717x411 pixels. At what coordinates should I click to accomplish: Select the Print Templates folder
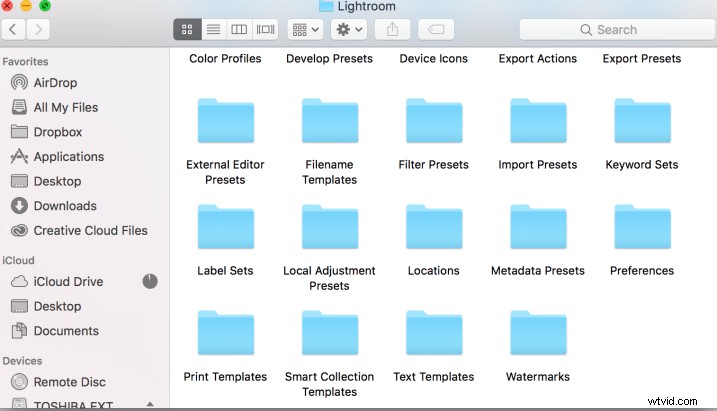pyautogui.click(x=225, y=333)
